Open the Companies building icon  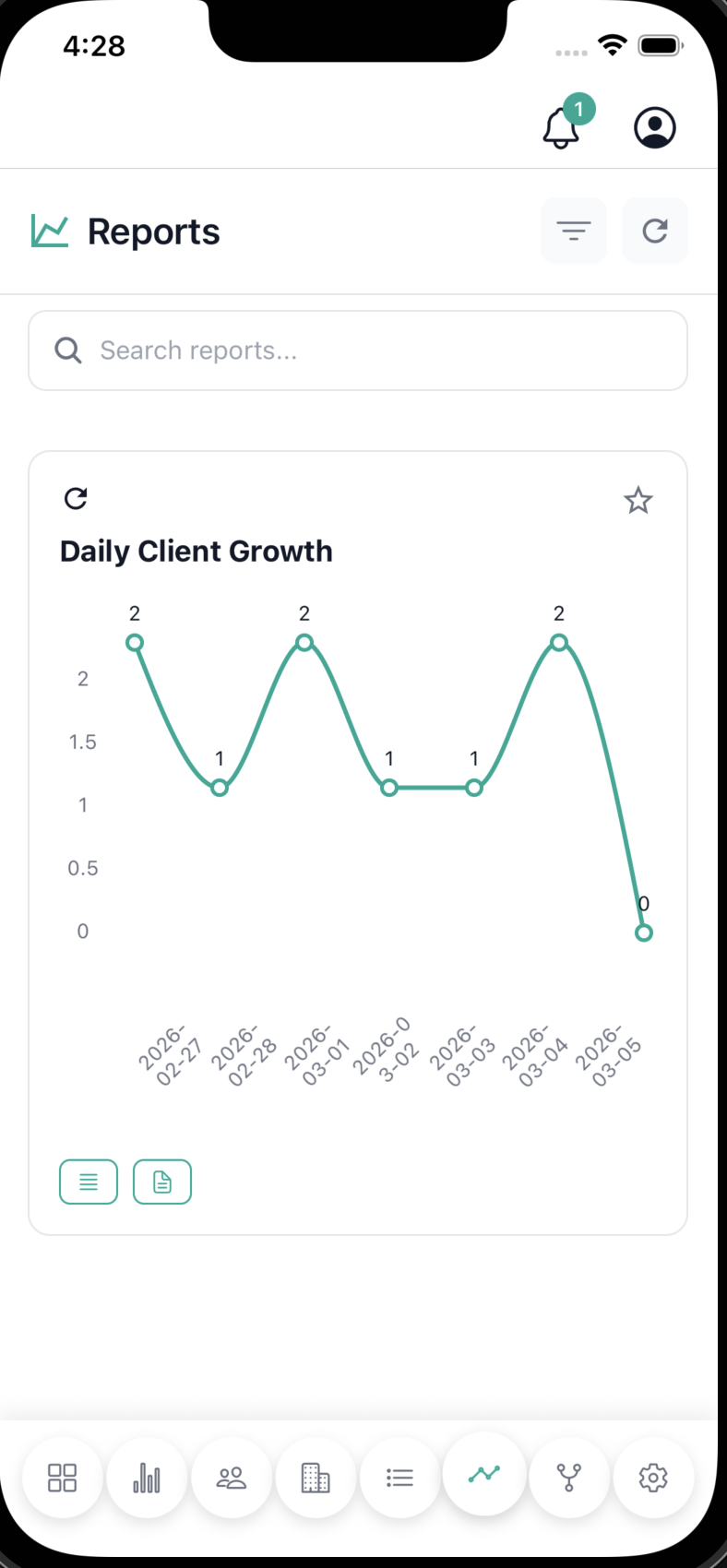[316, 1477]
